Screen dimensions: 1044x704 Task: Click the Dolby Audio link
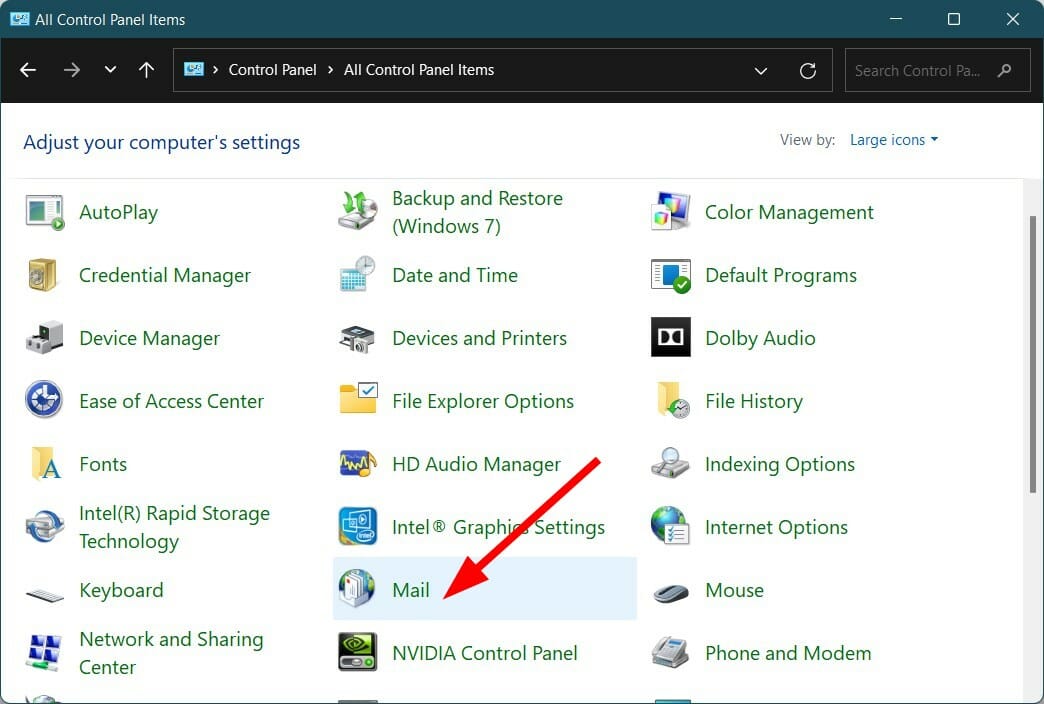(x=760, y=338)
